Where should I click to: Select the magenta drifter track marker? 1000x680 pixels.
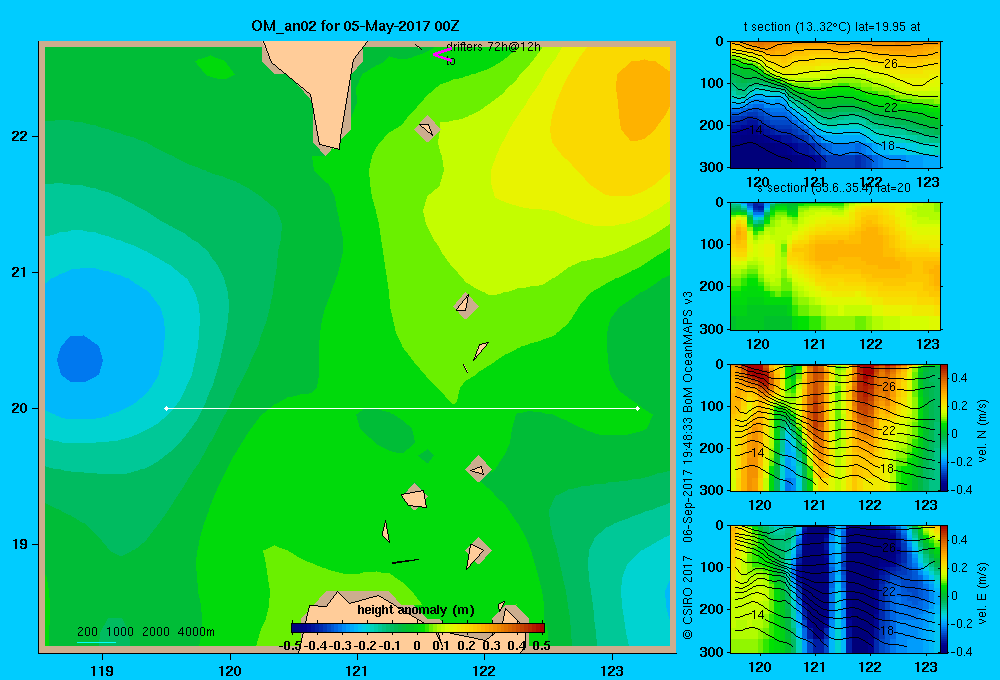442,54
